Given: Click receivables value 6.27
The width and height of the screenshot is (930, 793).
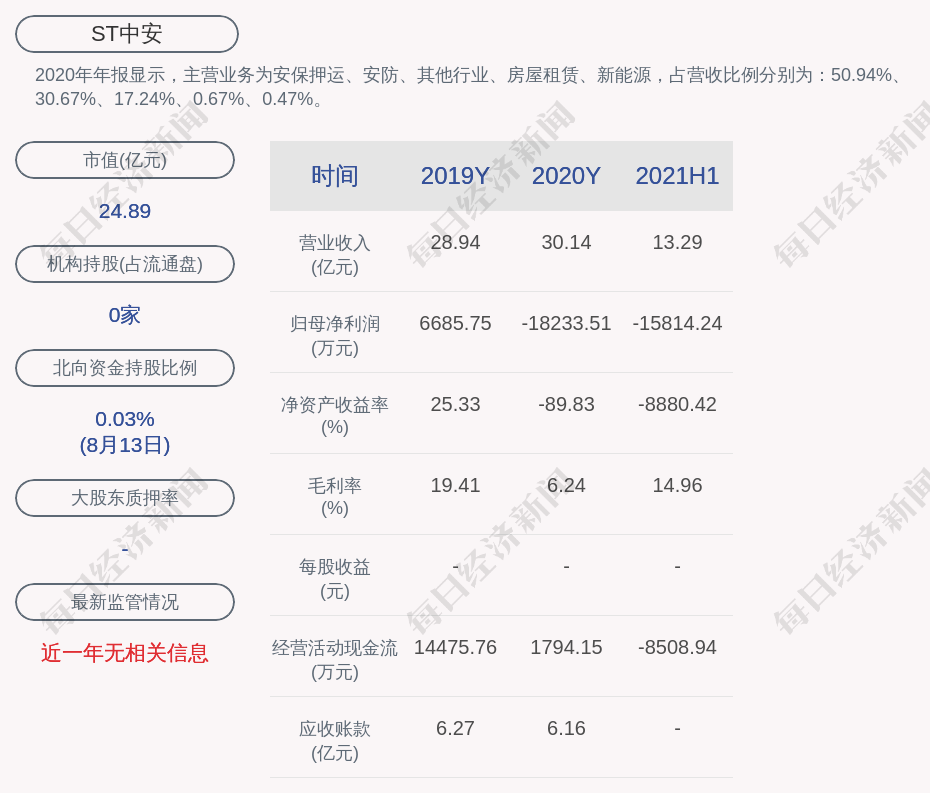Looking at the screenshot, I should point(455,728).
